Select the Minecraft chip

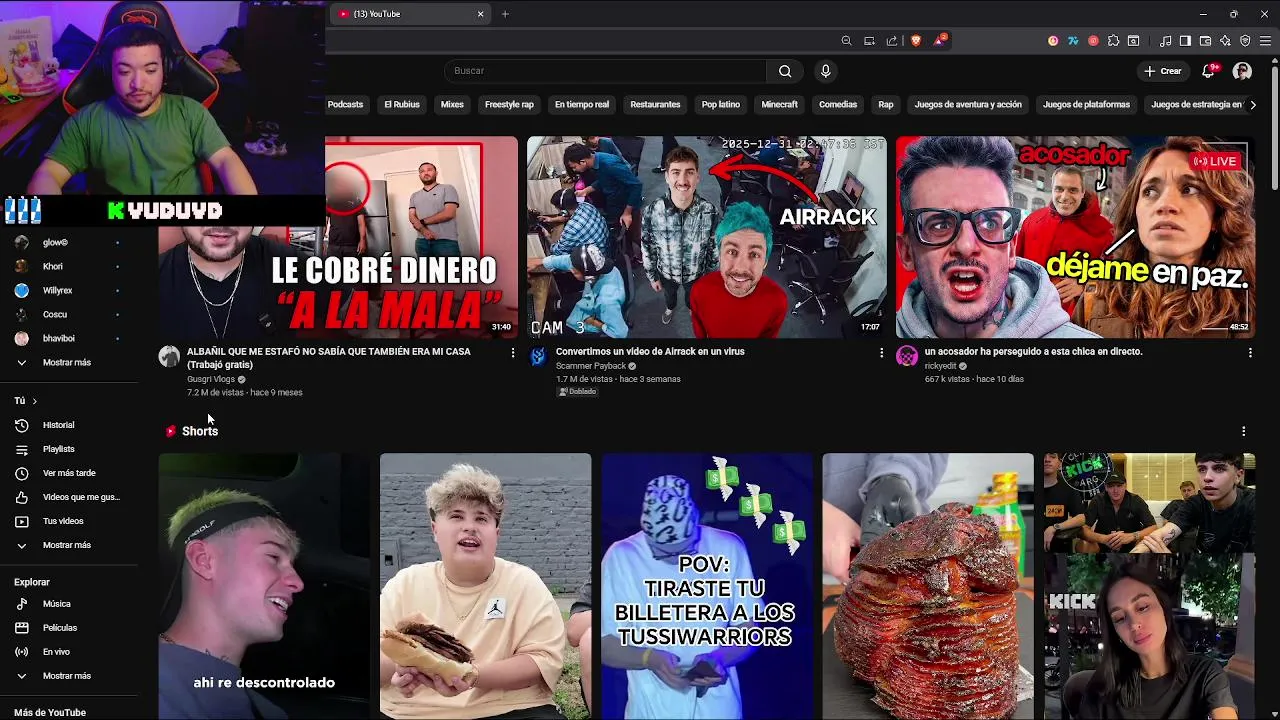(x=779, y=105)
